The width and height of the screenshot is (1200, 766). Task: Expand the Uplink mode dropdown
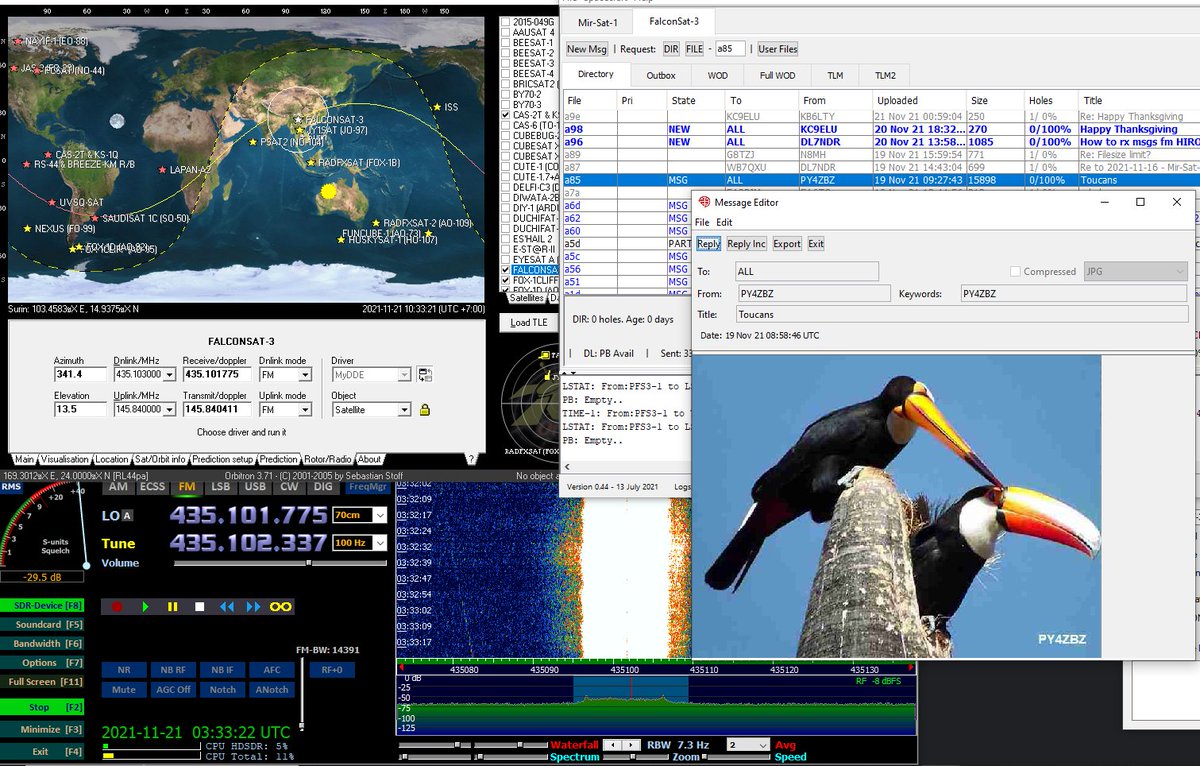click(x=304, y=409)
